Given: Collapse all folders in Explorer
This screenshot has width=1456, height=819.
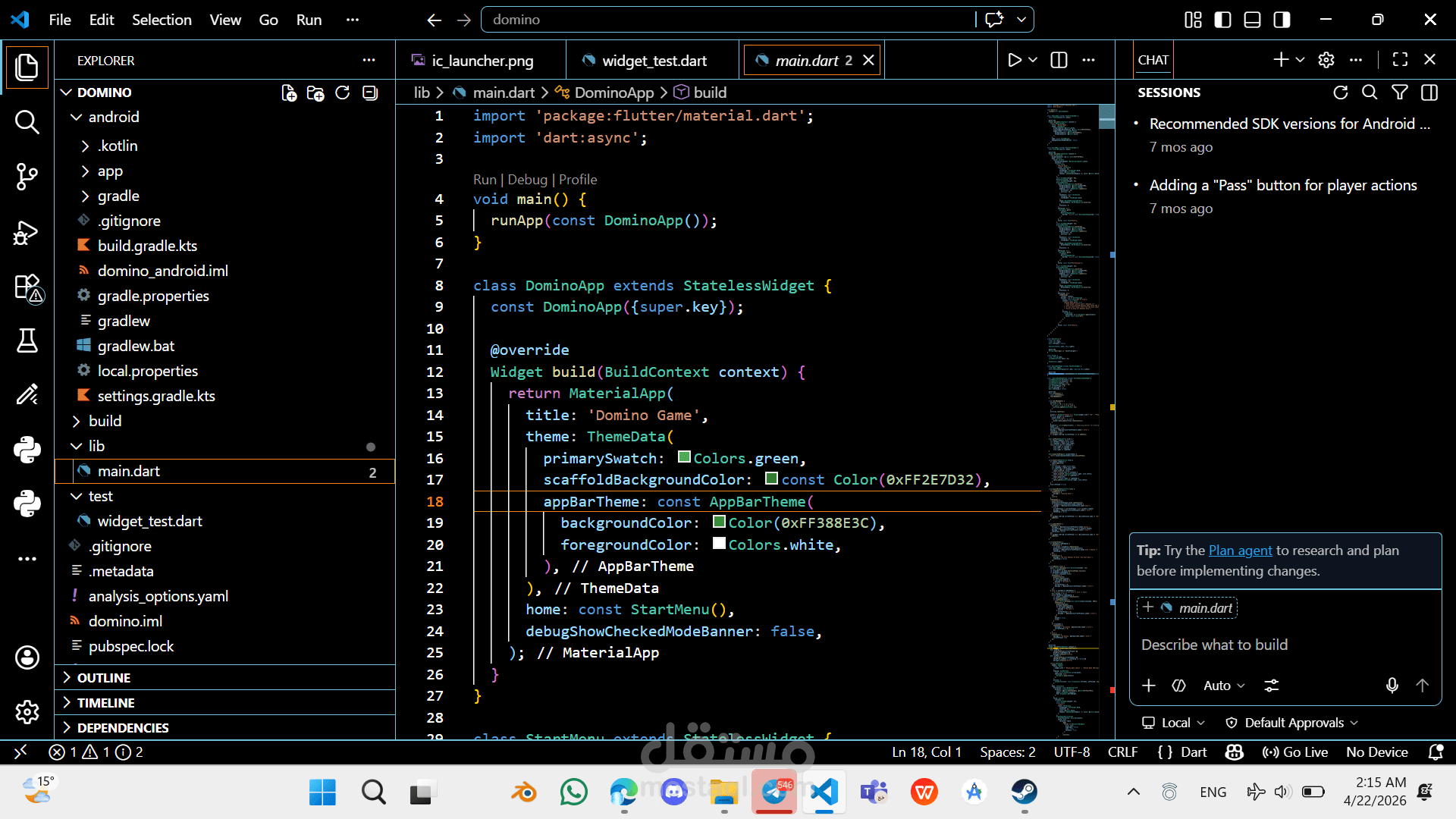Looking at the screenshot, I should tap(370, 93).
